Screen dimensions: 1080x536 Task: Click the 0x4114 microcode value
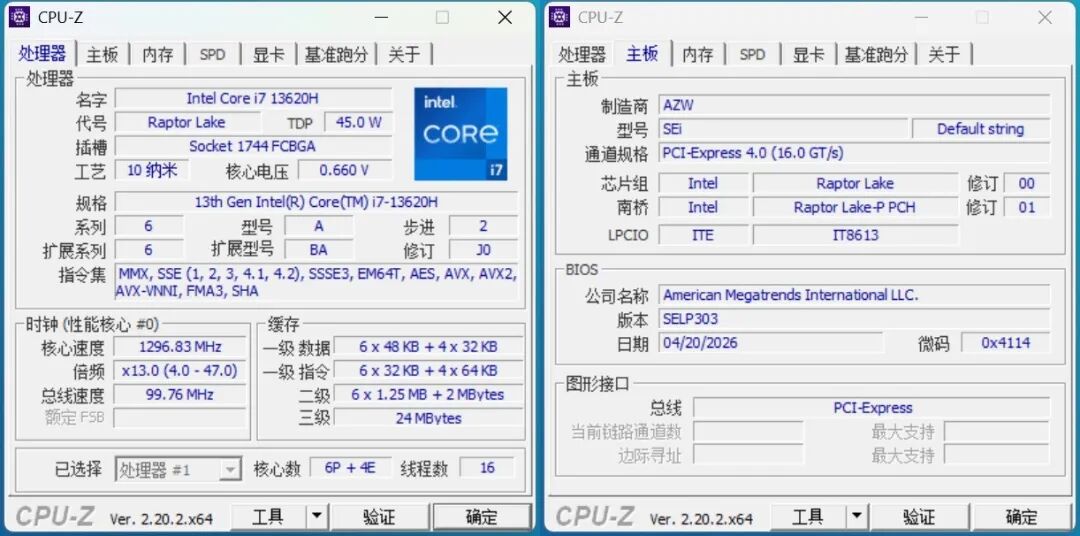tap(1006, 342)
